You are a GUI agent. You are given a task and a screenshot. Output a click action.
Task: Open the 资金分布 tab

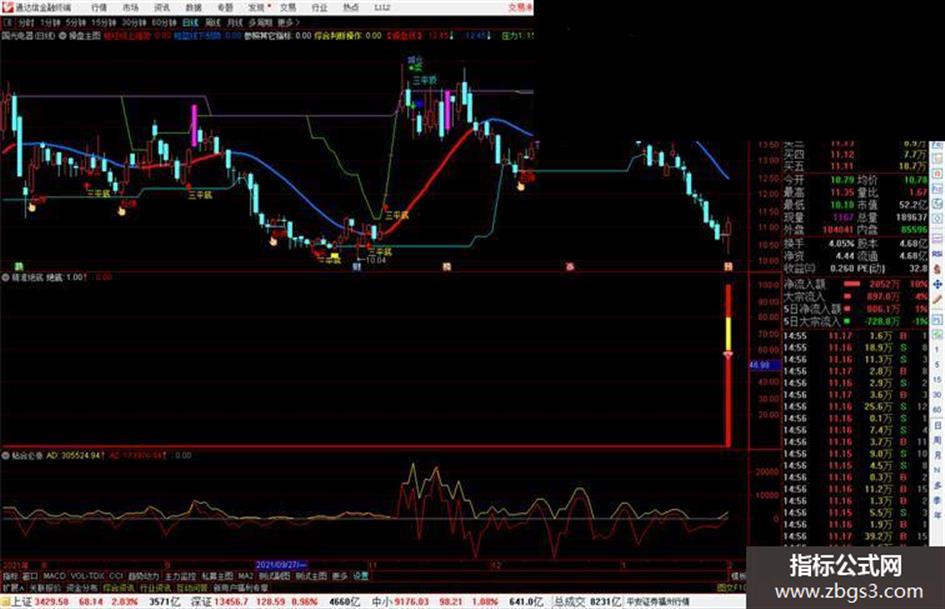(82, 587)
